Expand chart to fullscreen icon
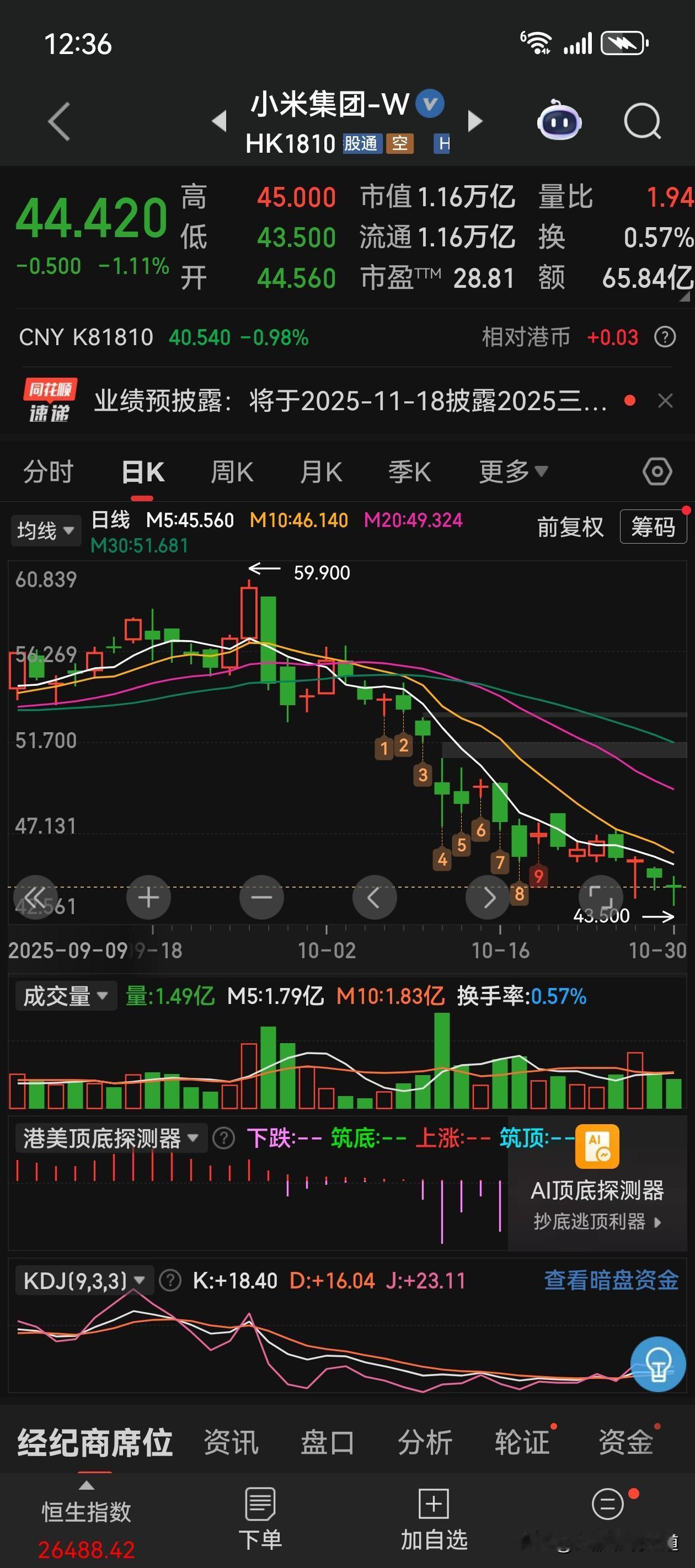The width and height of the screenshot is (695, 1568). tap(600, 896)
